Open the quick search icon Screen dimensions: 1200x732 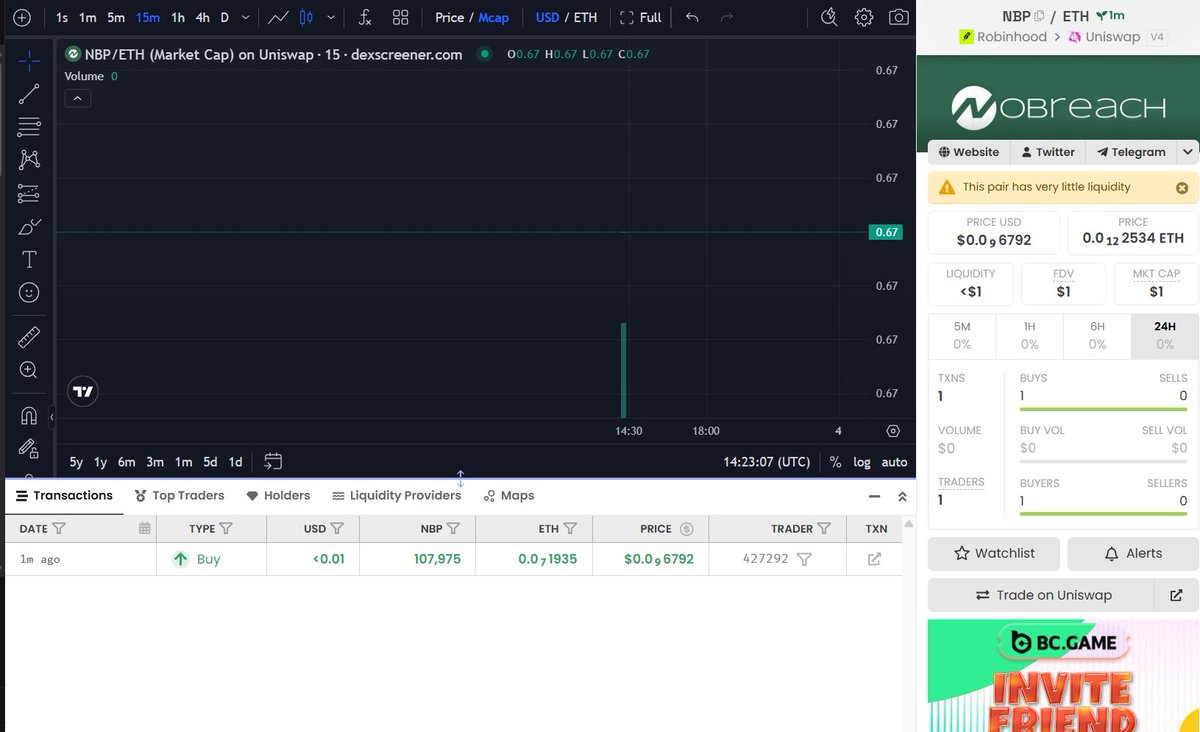pos(829,17)
